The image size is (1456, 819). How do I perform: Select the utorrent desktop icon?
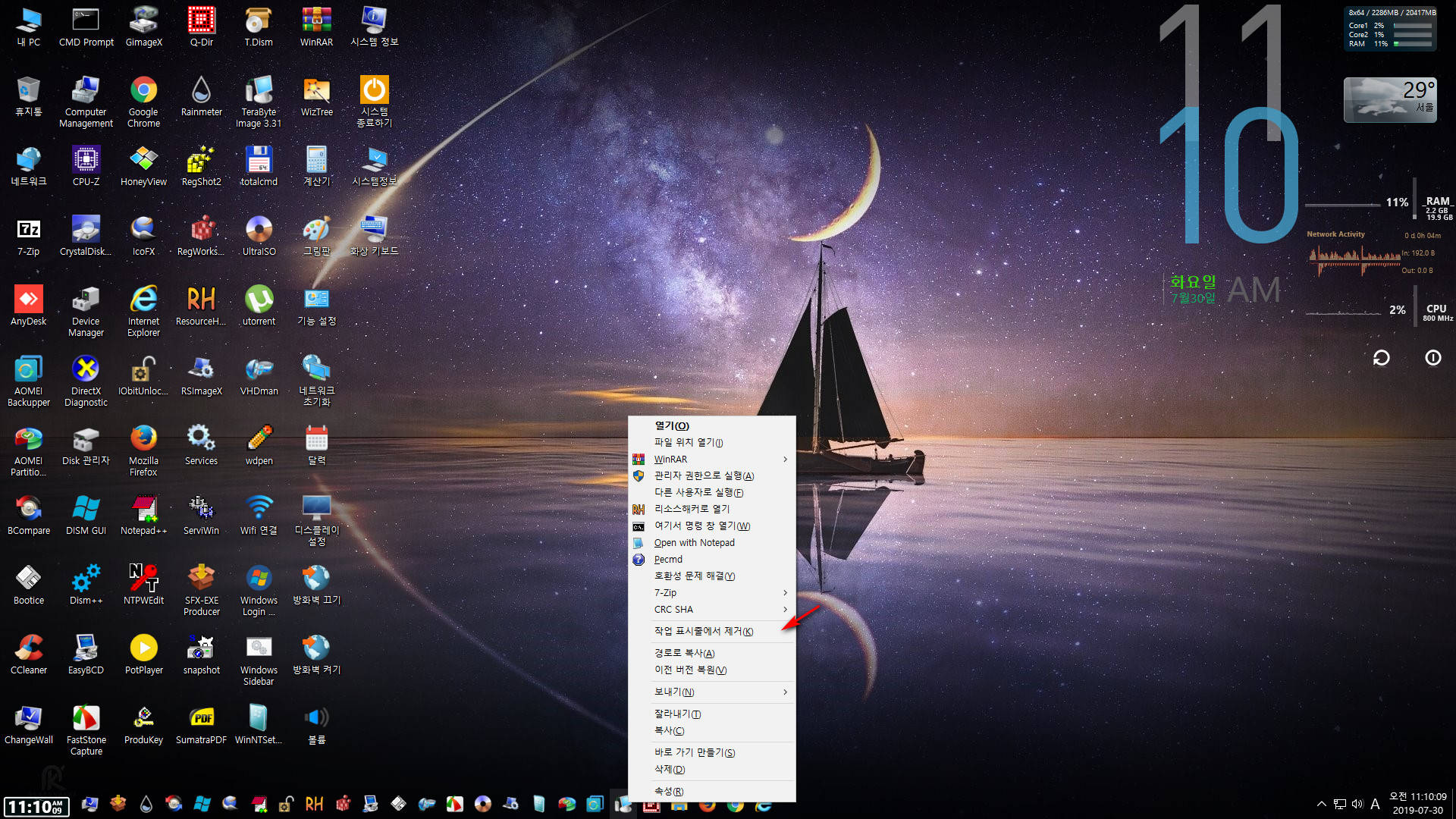[x=259, y=306]
